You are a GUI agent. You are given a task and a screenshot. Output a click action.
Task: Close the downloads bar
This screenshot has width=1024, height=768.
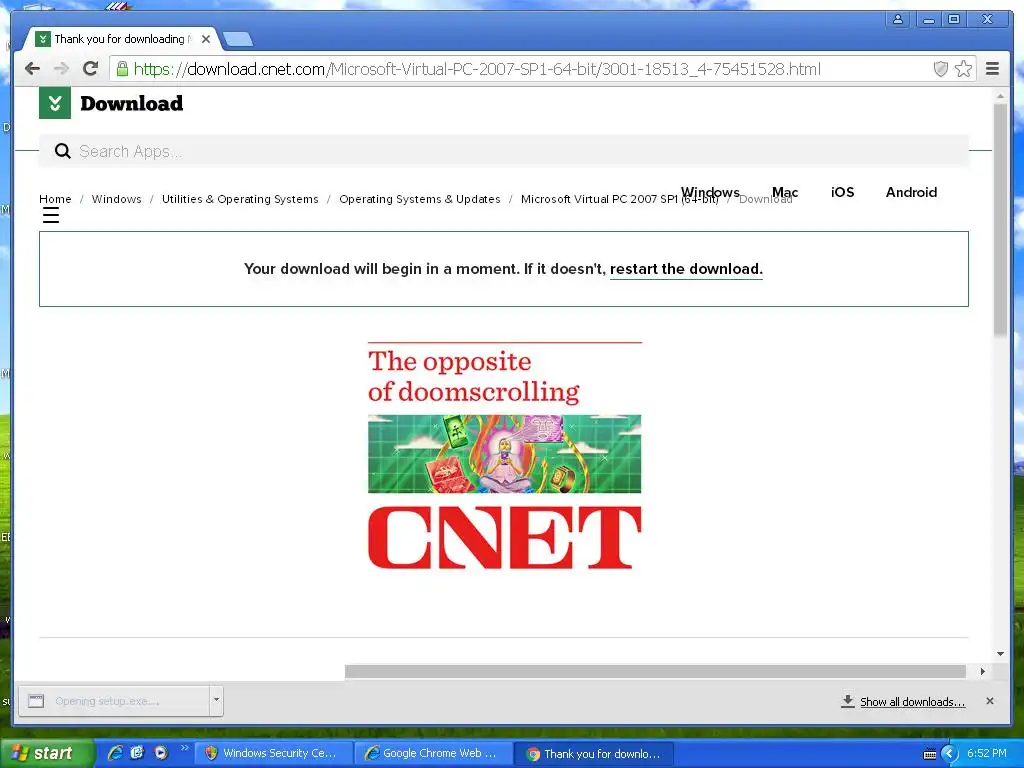990,701
